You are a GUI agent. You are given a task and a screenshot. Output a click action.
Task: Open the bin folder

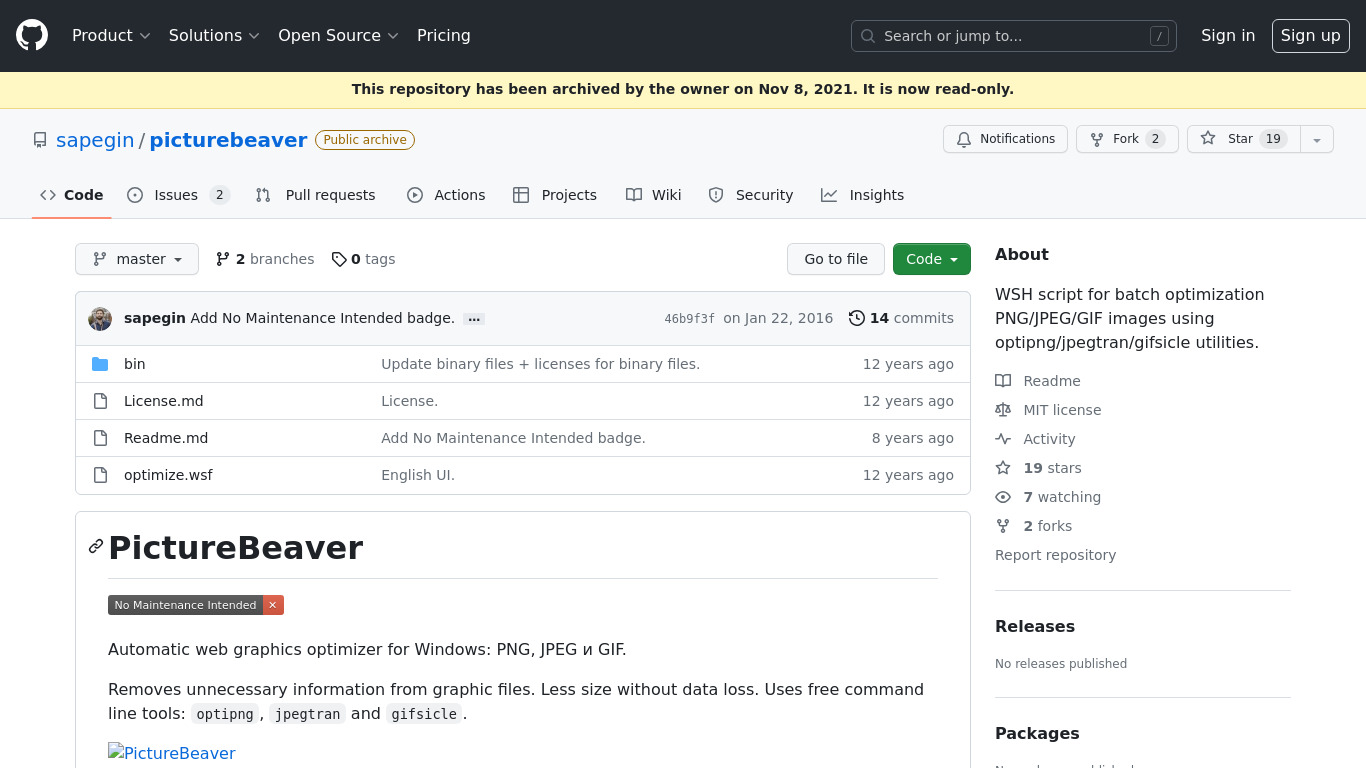pos(135,364)
